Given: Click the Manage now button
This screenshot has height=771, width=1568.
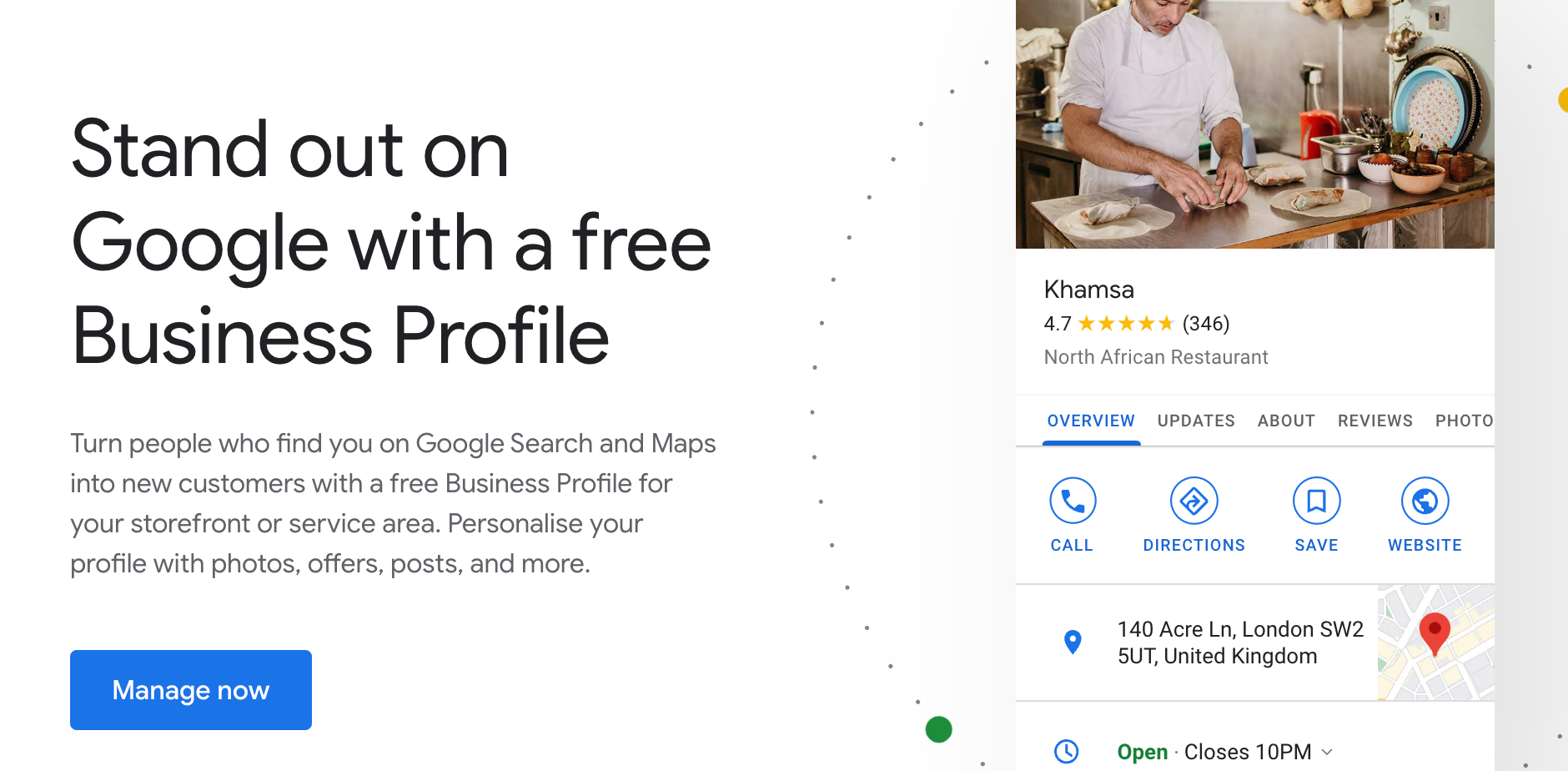Looking at the screenshot, I should [x=191, y=690].
